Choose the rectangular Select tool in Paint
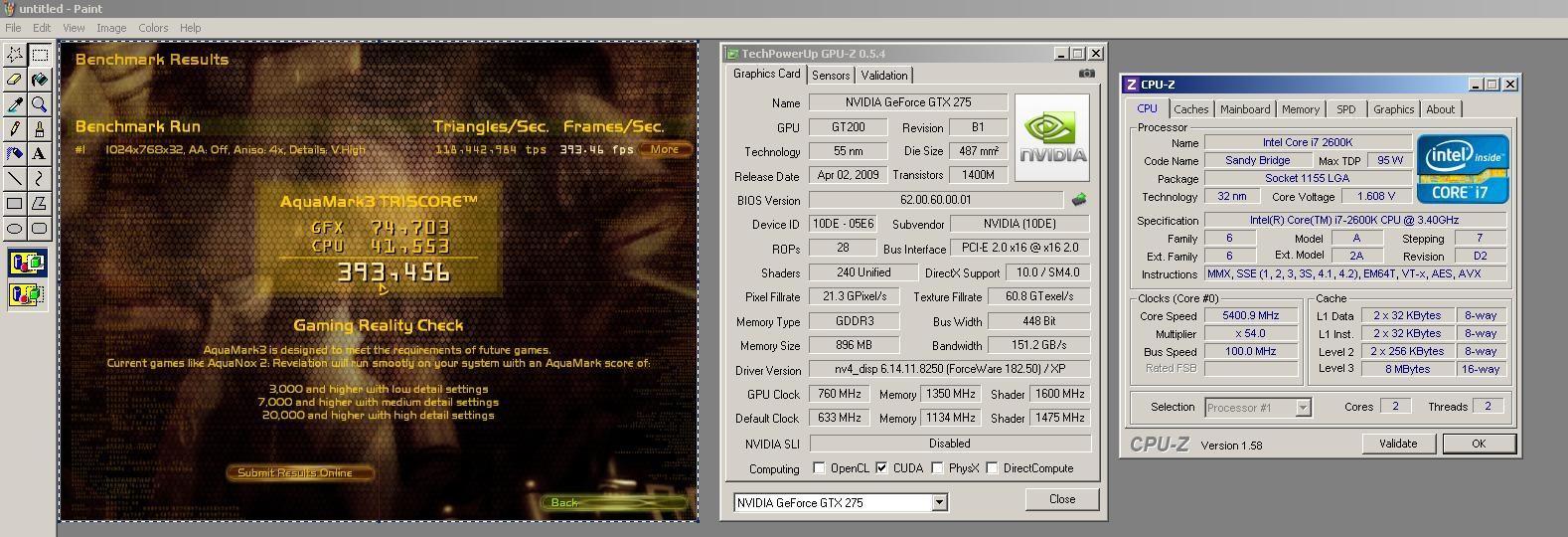 [40, 55]
